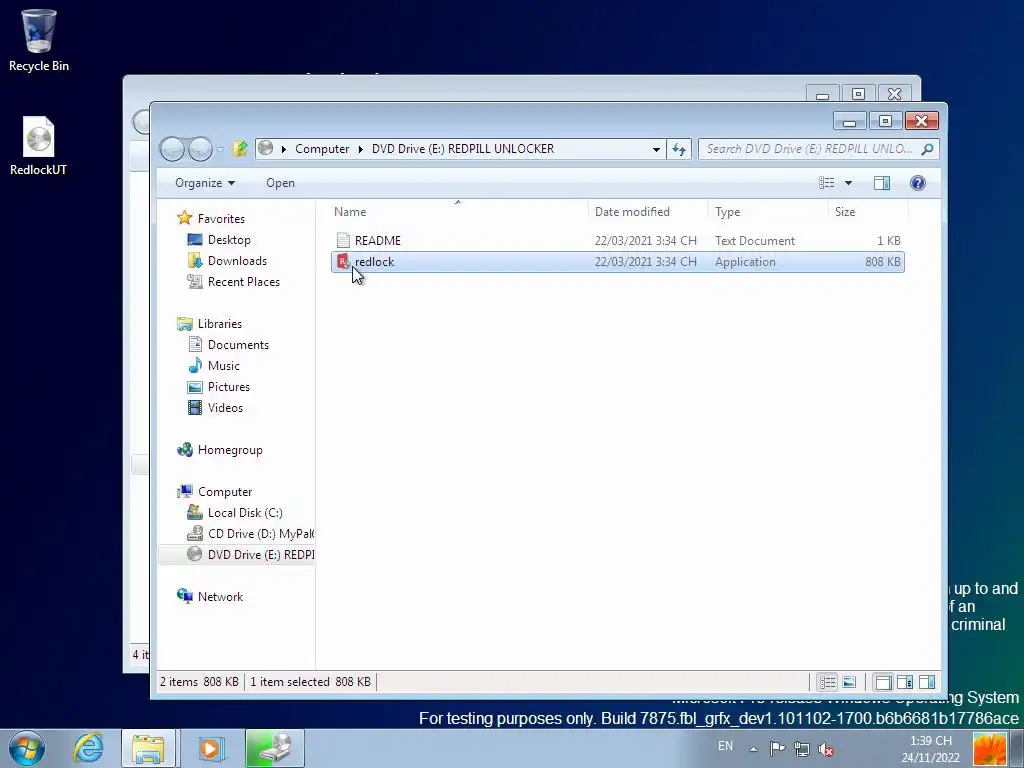
Task: Open the Help button
Action: point(918,183)
